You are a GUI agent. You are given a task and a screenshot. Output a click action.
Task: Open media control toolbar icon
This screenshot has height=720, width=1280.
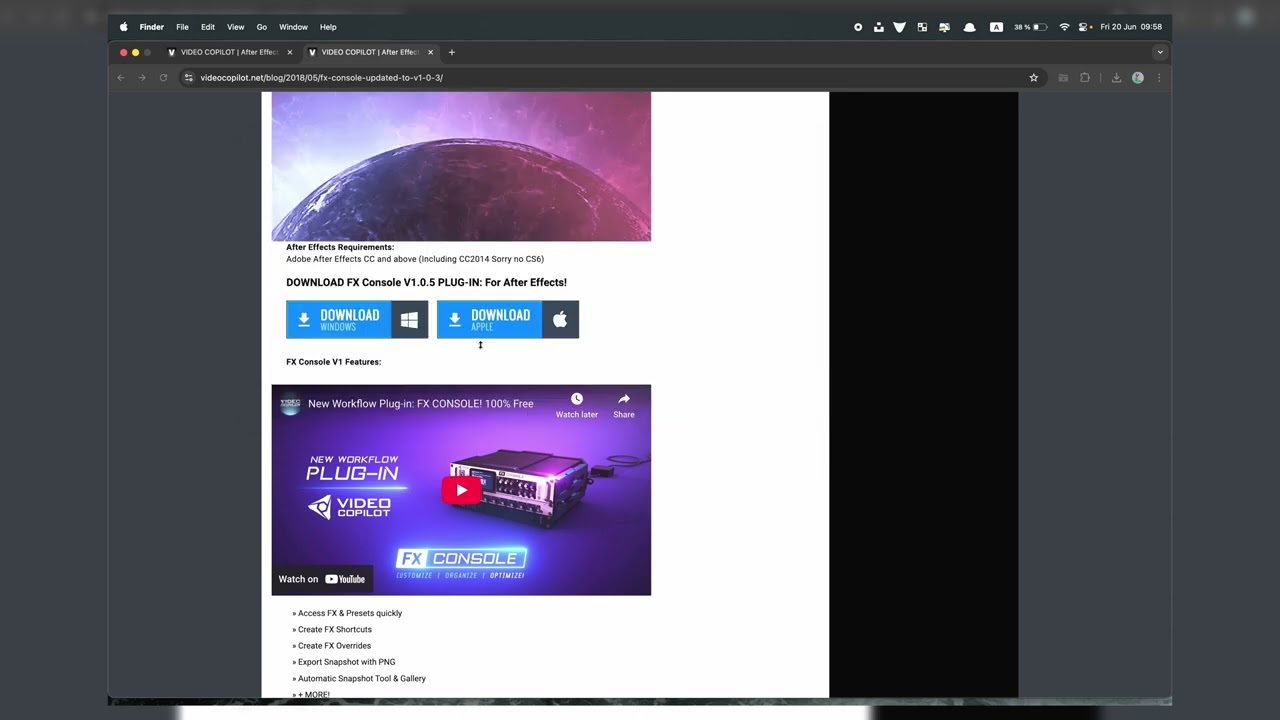point(1063,78)
